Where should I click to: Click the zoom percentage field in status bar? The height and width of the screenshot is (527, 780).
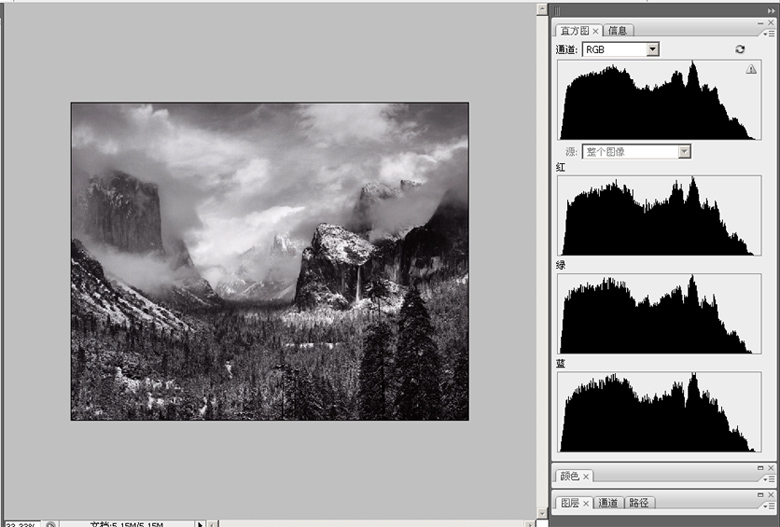(20, 523)
